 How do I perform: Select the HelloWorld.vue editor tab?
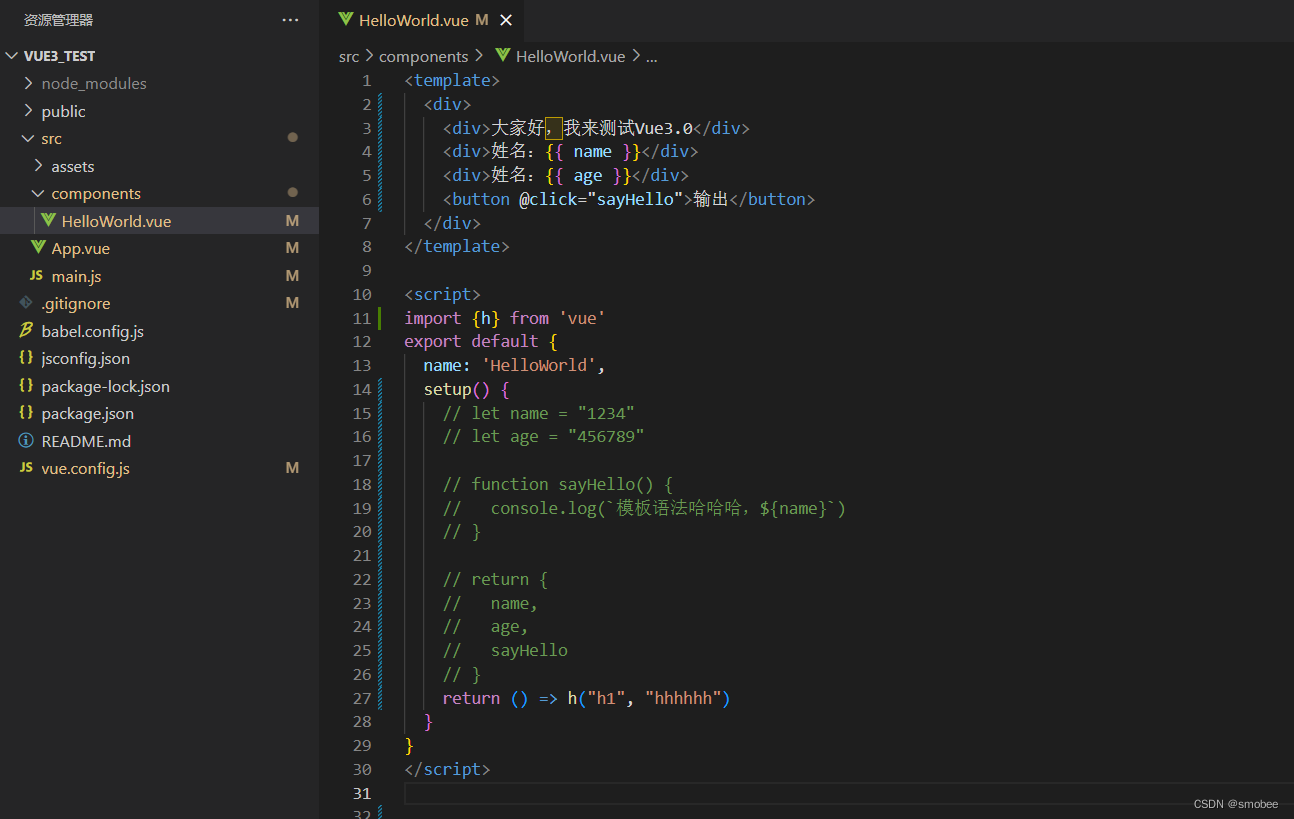422,20
